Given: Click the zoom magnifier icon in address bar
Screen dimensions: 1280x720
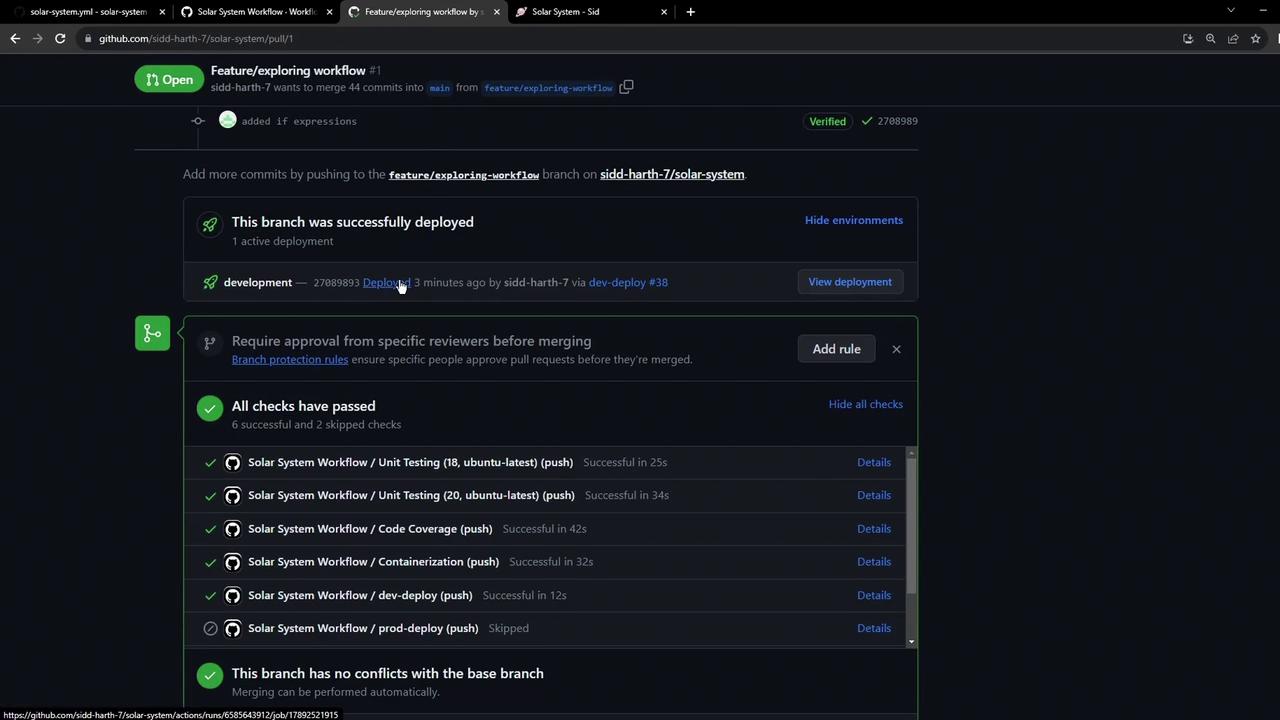Looking at the screenshot, I should coord(1210,38).
